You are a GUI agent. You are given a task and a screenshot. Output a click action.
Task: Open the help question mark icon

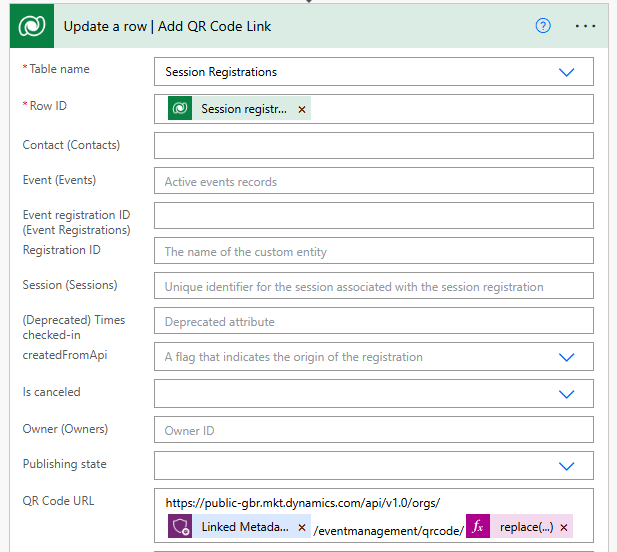pos(544,26)
